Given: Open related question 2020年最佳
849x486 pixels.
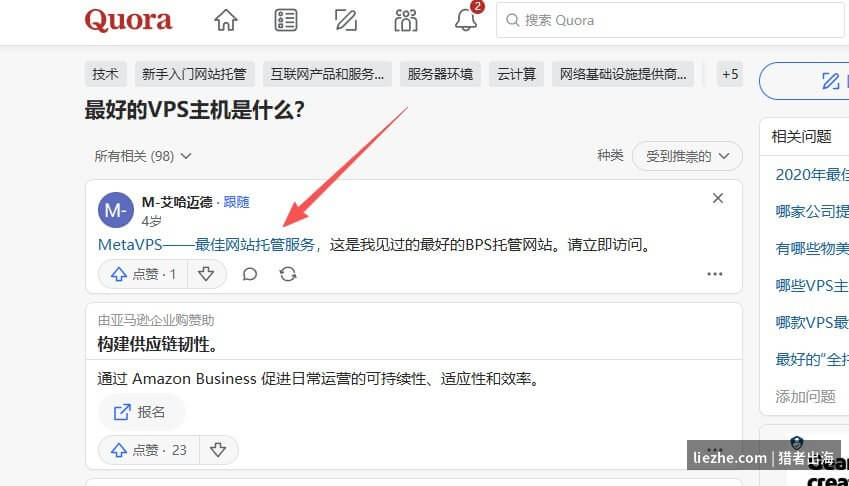Looking at the screenshot, I should click(812, 174).
